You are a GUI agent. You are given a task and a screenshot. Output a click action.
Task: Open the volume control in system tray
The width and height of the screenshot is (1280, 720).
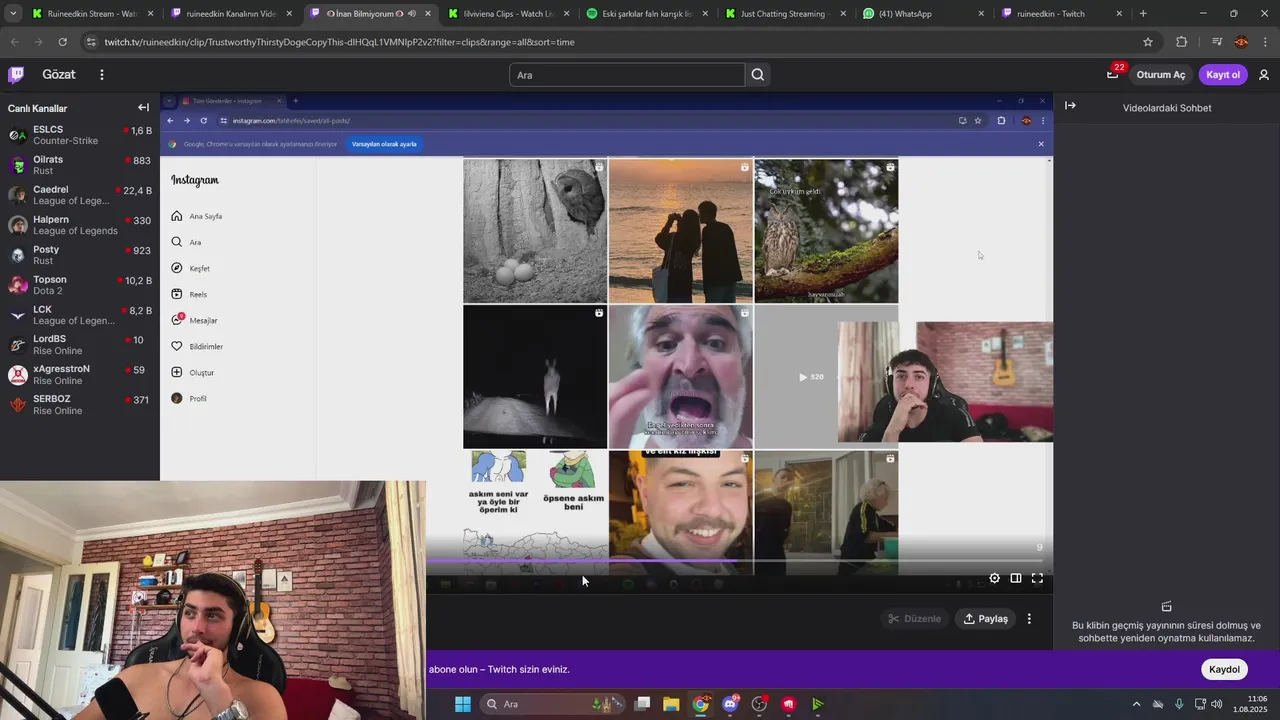1216,704
